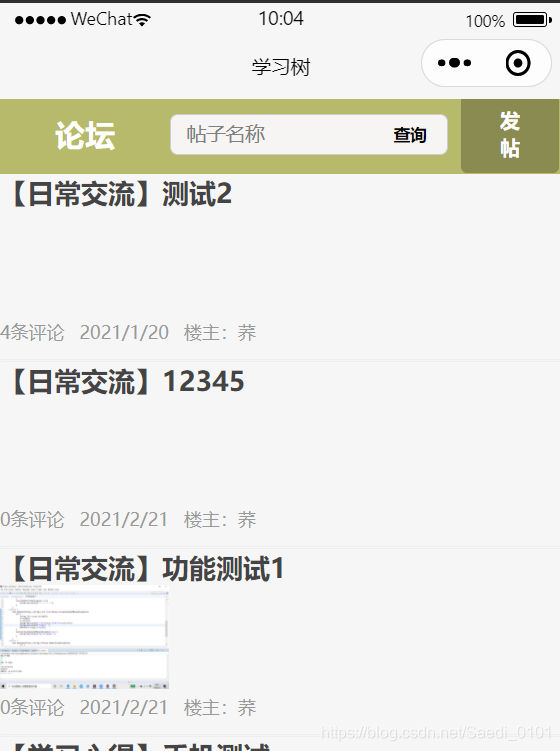Click the 学习树 page title
Viewport: 560px width, 751px height.
coord(281,67)
